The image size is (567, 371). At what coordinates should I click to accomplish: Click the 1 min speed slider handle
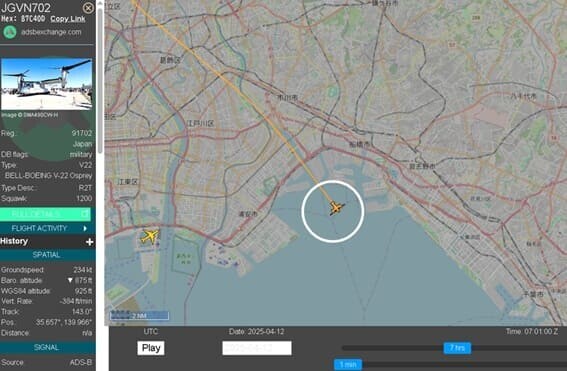[x=348, y=364]
